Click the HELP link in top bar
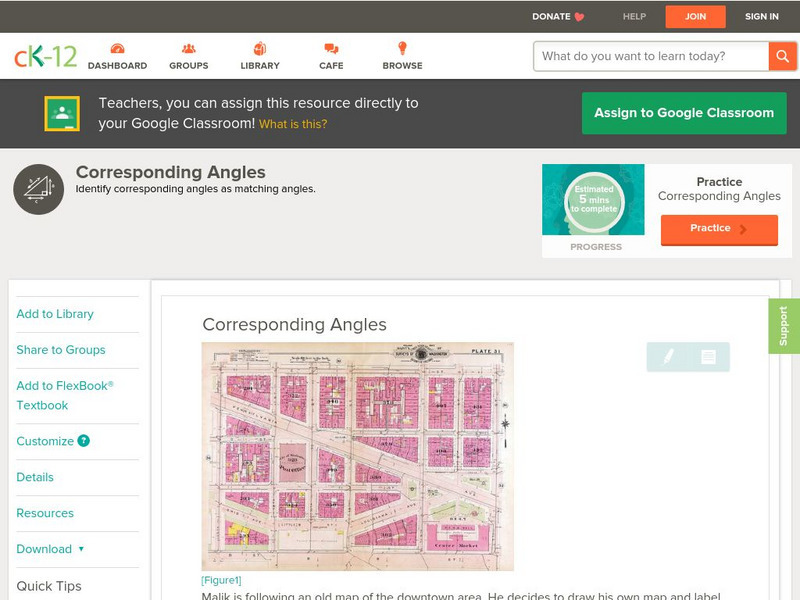800x600 pixels. pyautogui.click(x=634, y=16)
